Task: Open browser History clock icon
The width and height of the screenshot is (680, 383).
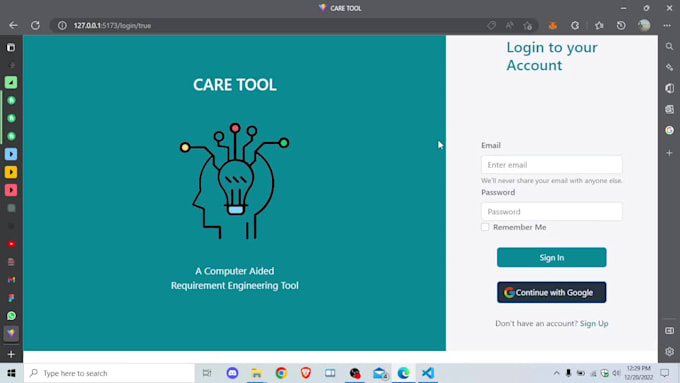Action: 621,26
